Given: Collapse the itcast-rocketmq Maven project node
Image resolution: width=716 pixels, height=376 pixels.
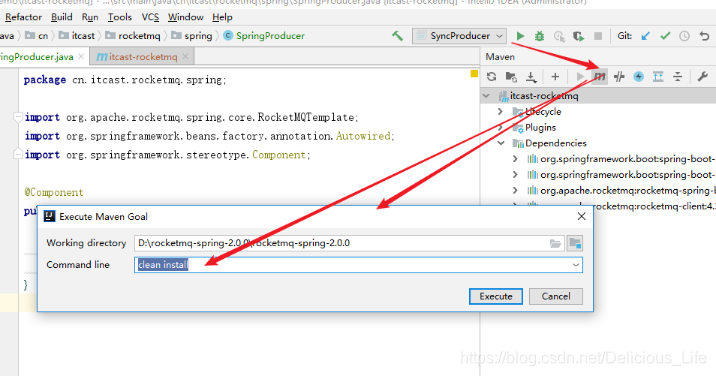Looking at the screenshot, I should point(486,96).
